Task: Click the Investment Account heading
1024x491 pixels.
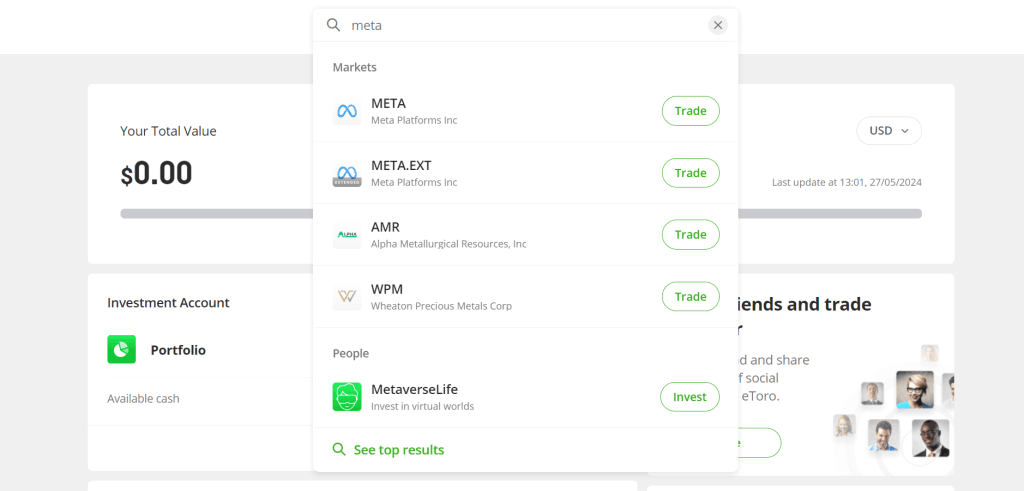Action: 168,303
